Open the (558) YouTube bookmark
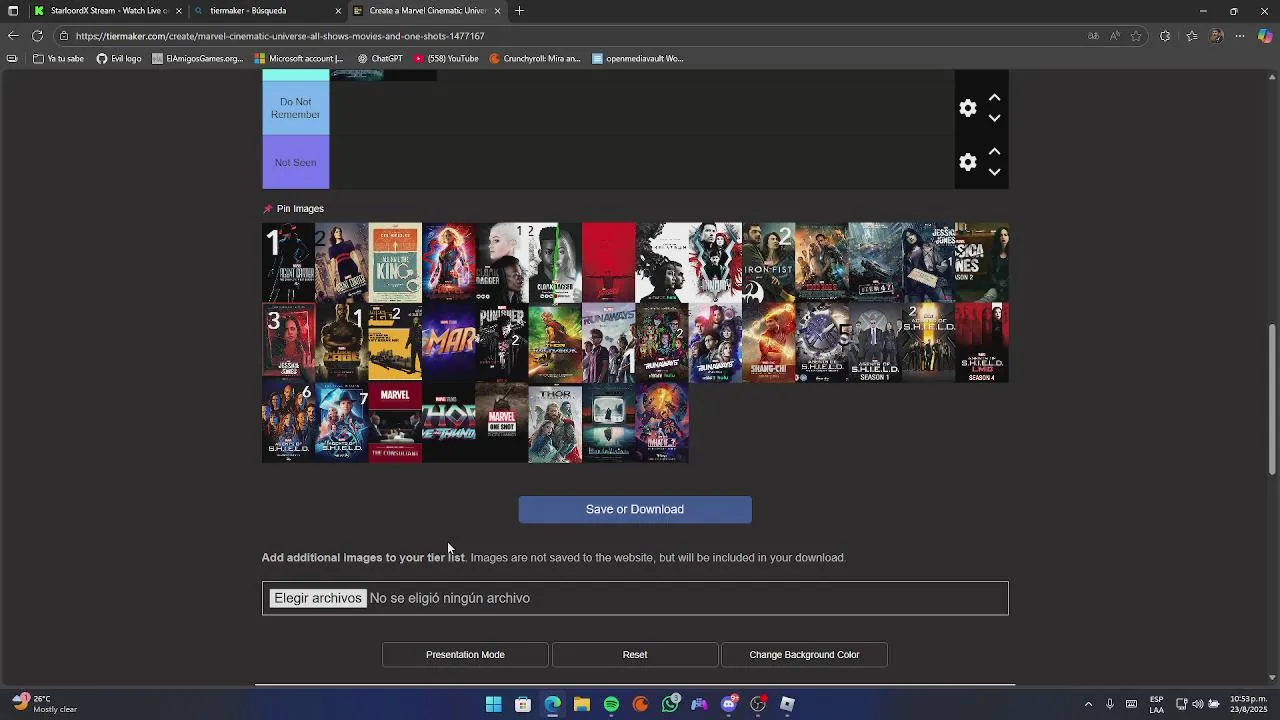This screenshot has width=1280, height=720. click(446, 59)
